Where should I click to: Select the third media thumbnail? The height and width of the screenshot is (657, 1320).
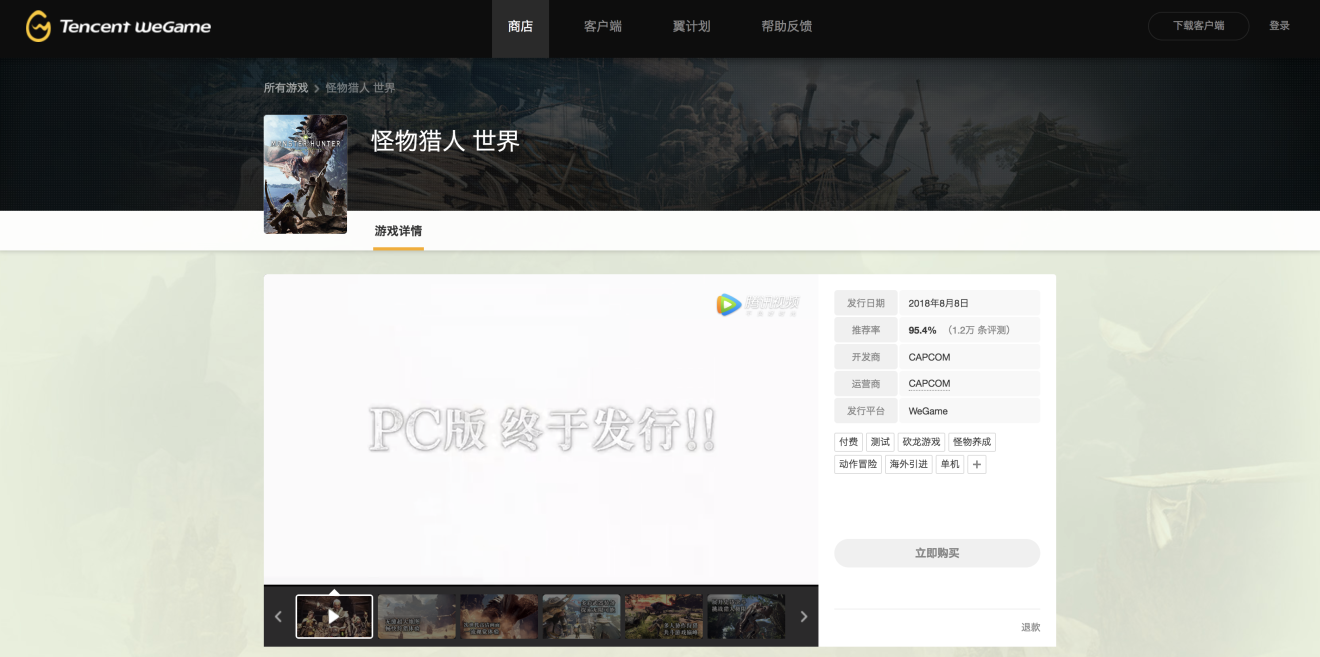tap(499, 617)
